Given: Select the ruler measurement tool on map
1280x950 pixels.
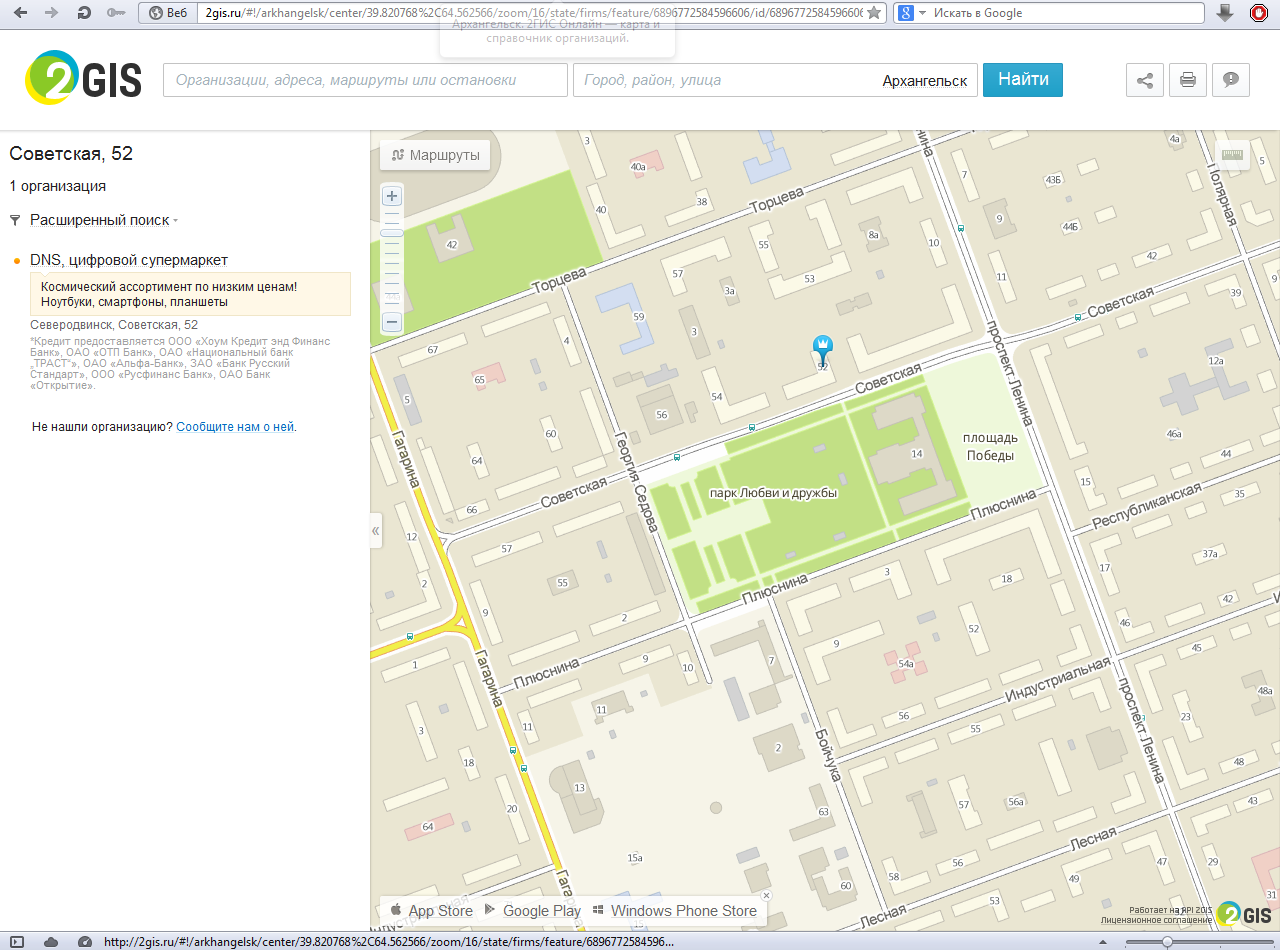Looking at the screenshot, I should (1231, 155).
